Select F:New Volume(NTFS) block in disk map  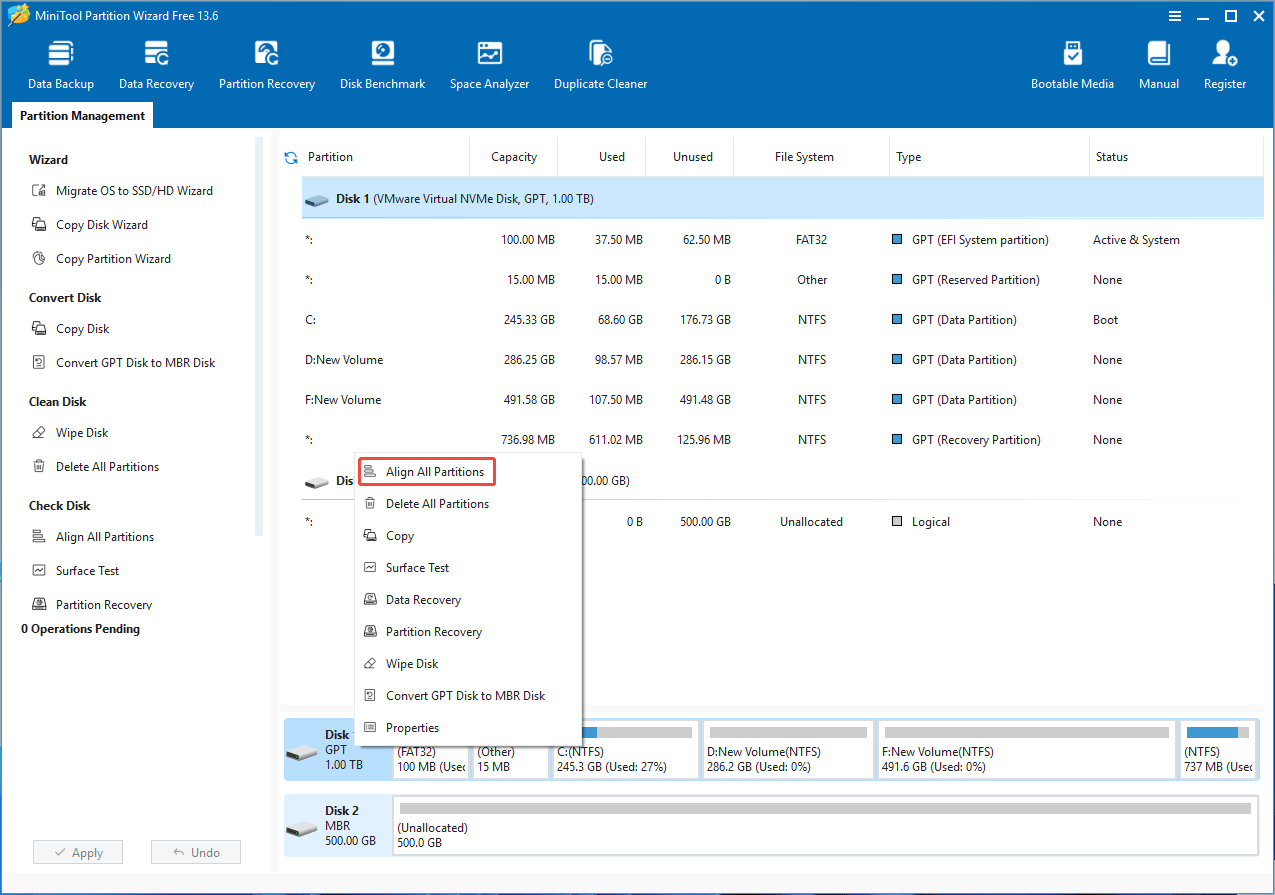1026,750
